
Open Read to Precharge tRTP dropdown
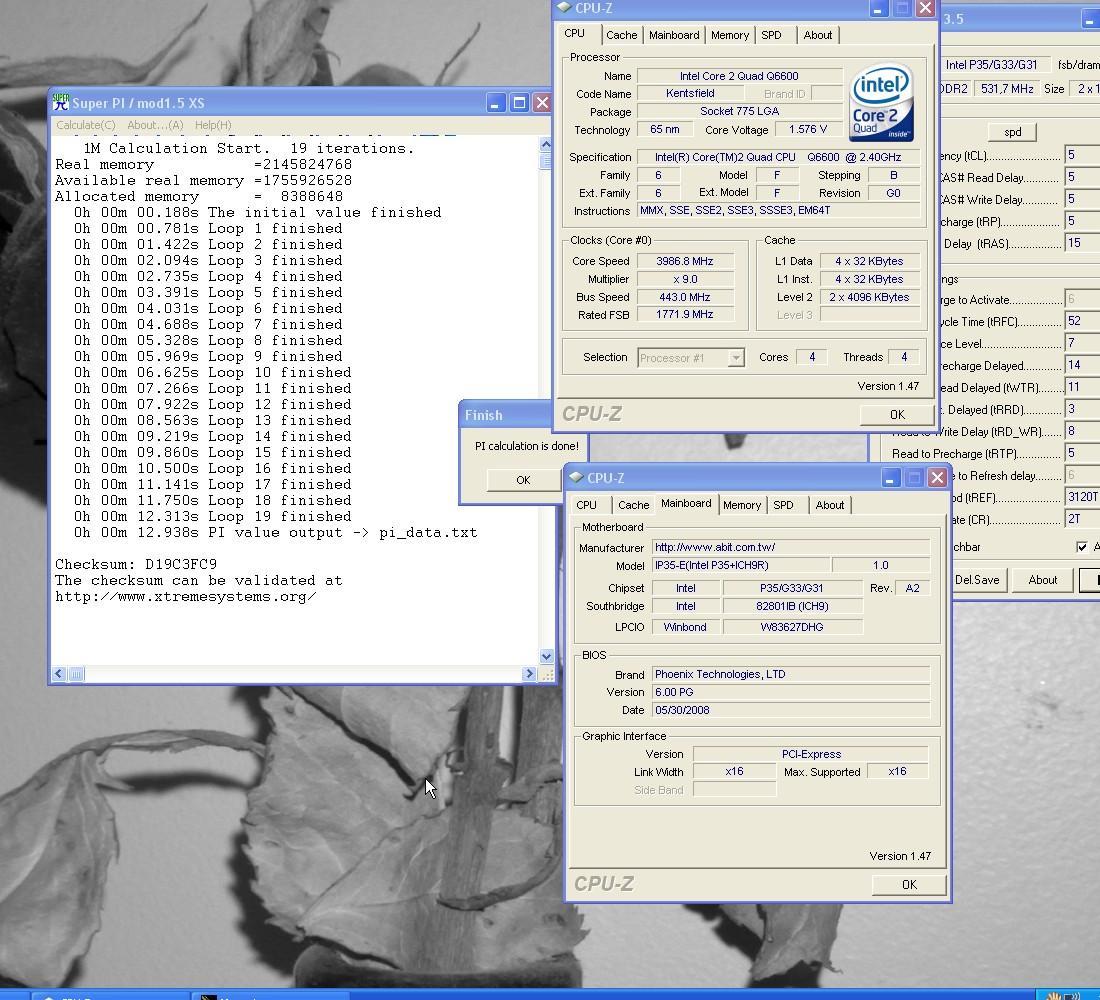1082,453
